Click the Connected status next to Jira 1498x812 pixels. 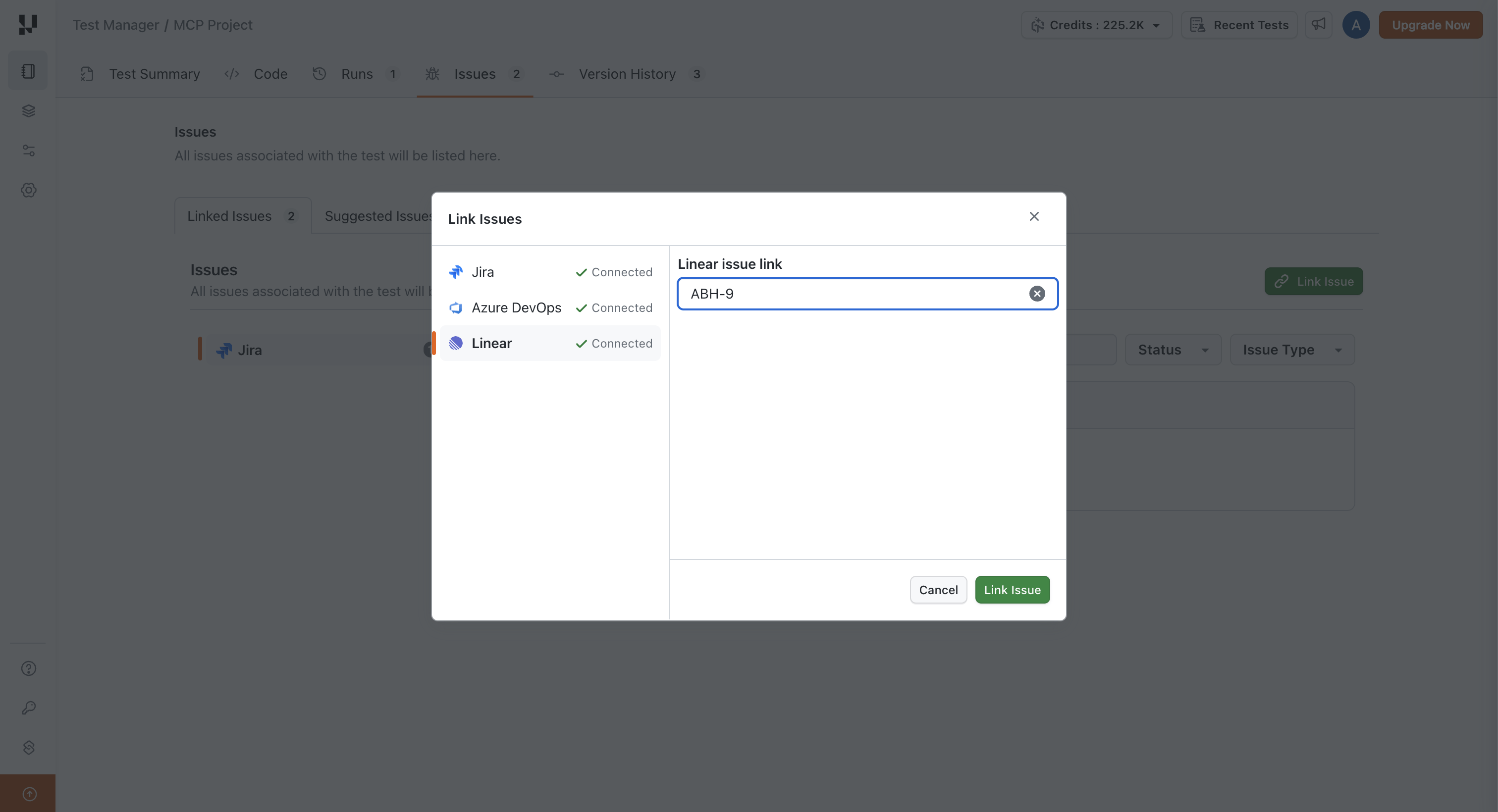614,272
